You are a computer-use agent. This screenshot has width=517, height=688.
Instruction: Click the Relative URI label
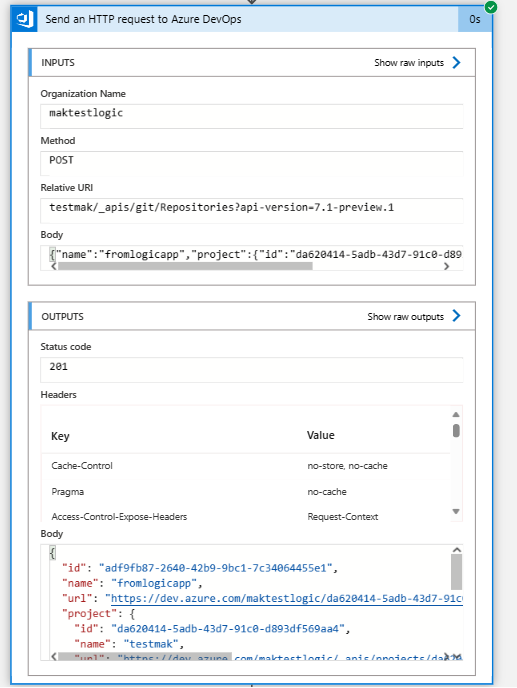pyautogui.click(x=67, y=188)
